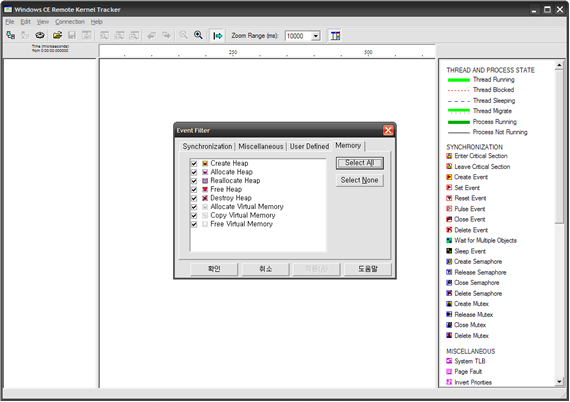
Task: Uncheck the Copy Virtual Memory checkbox
Action: pos(194,216)
